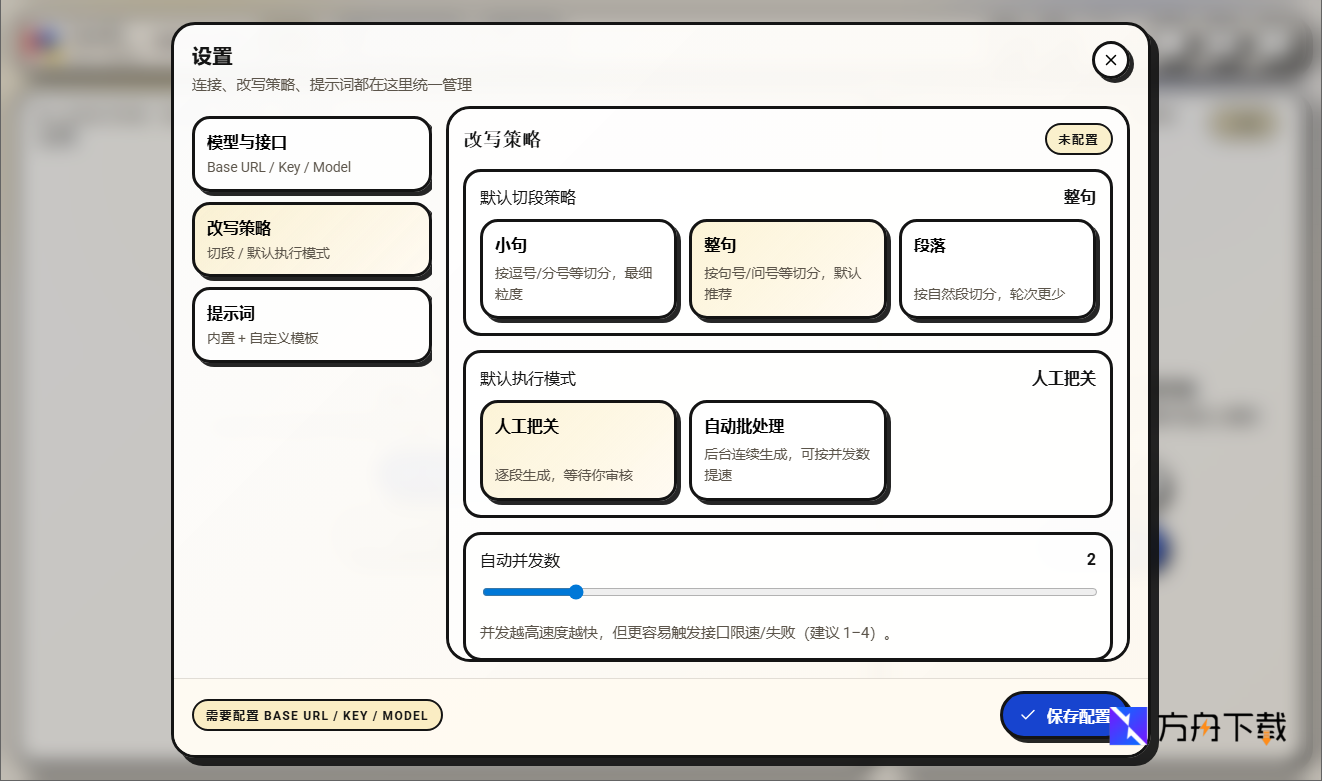This screenshot has height=781, width=1322.
Task: Click the 整句 label above segmentation cards
Action: pos(1080,197)
